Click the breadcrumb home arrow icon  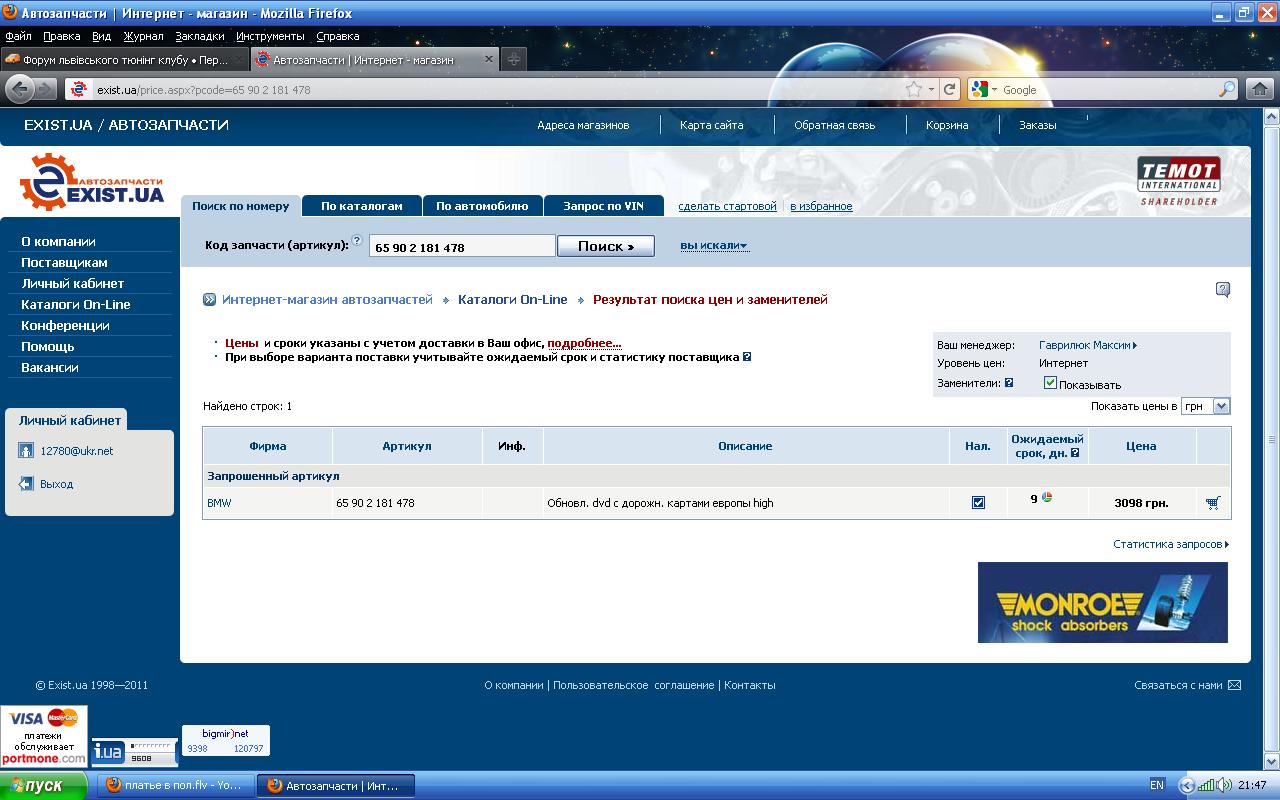point(209,299)
